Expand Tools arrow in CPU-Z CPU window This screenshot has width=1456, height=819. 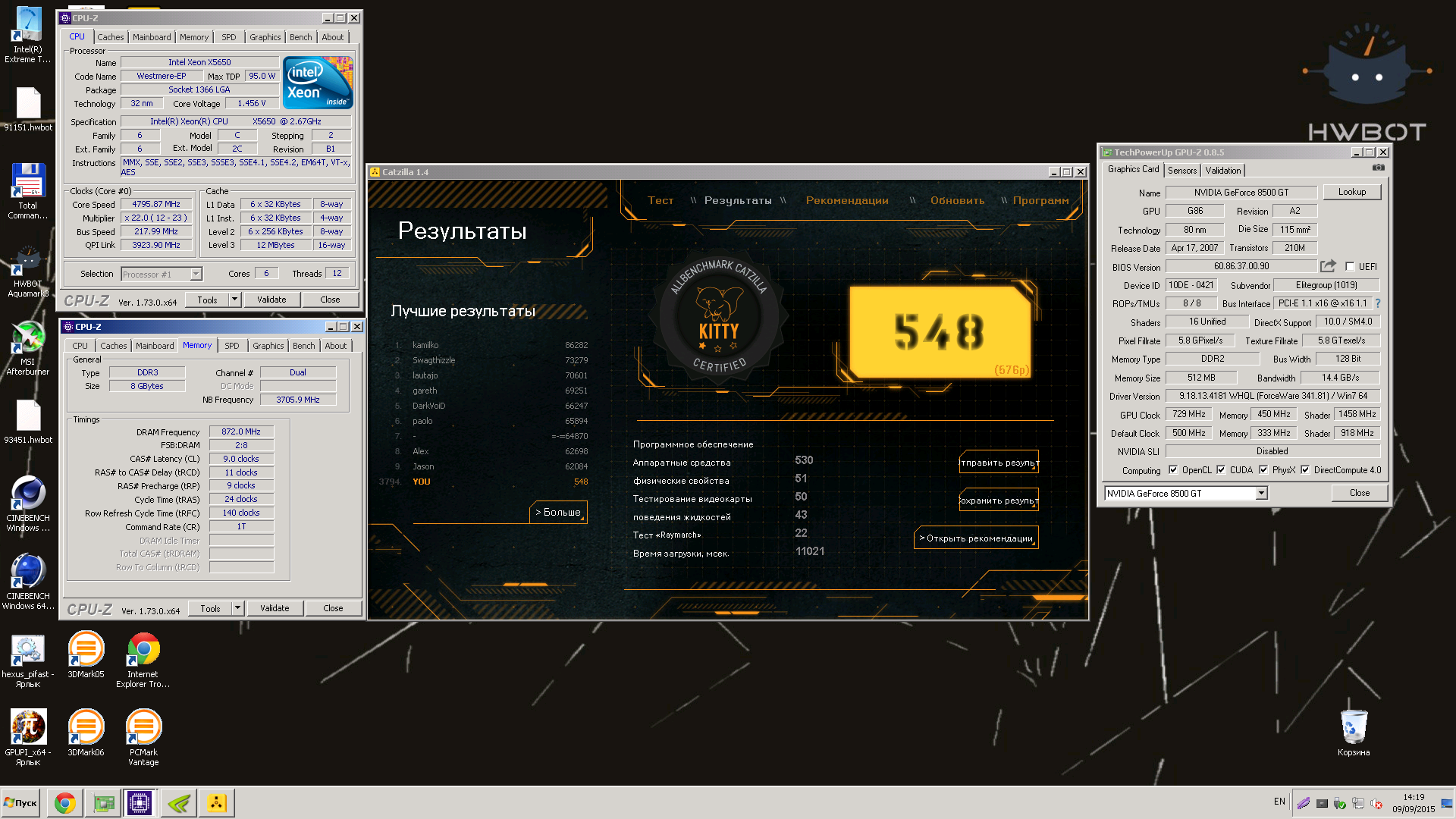(234, 300)
